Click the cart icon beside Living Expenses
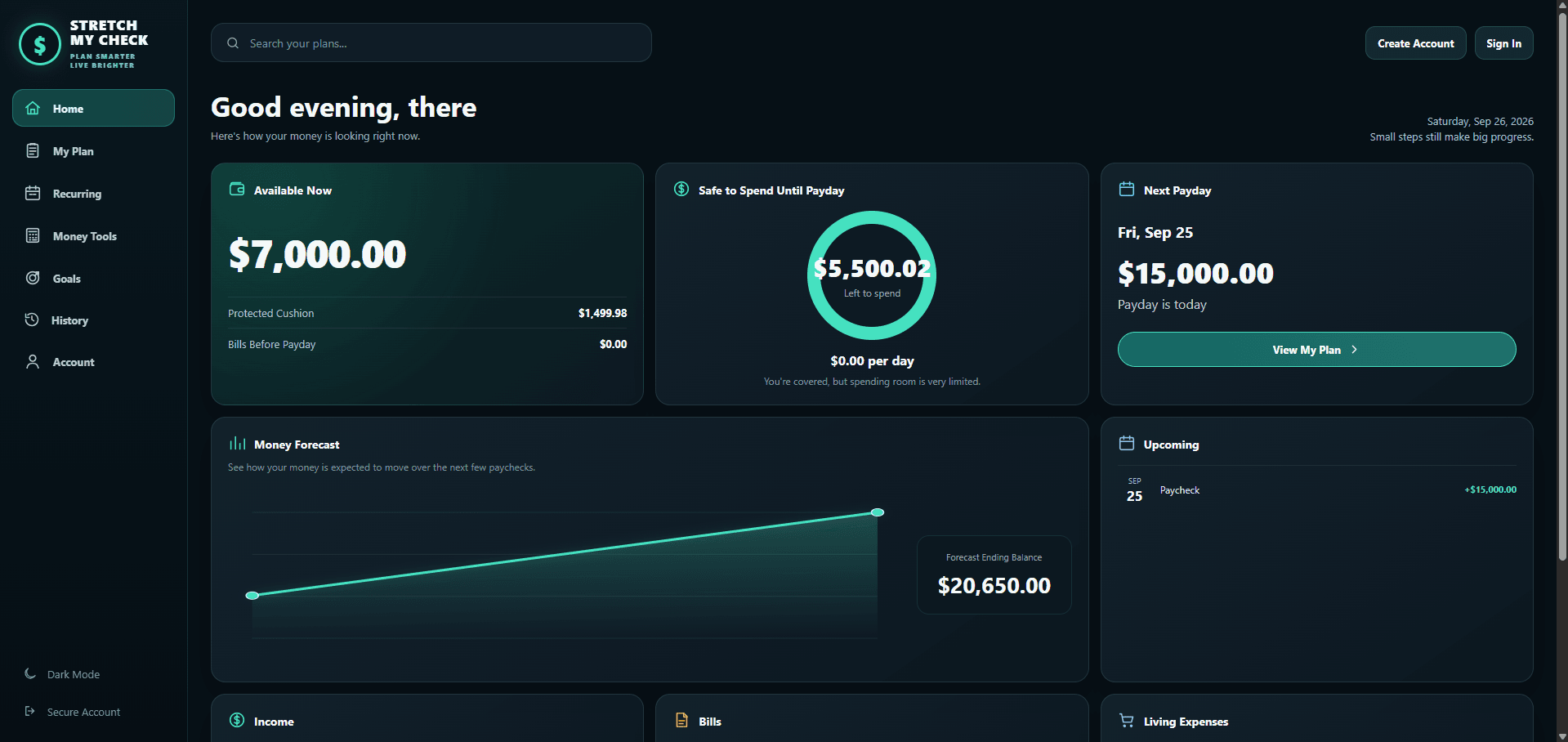Viewport: 1568px width, 742px height. [x=1127, y=720]
